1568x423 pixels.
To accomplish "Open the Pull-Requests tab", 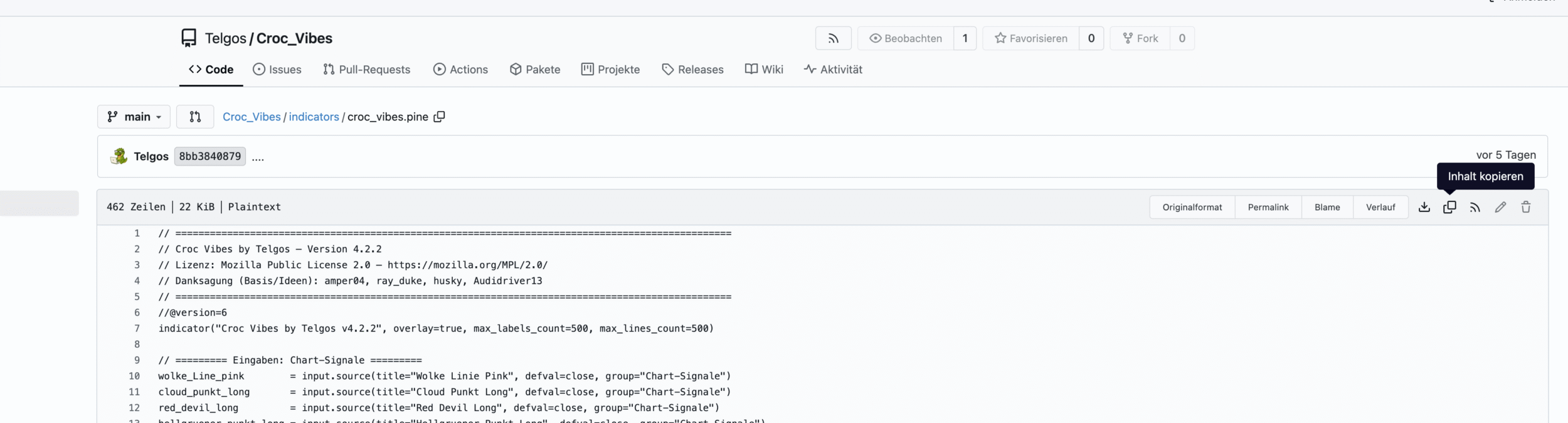I will (366, 70).
